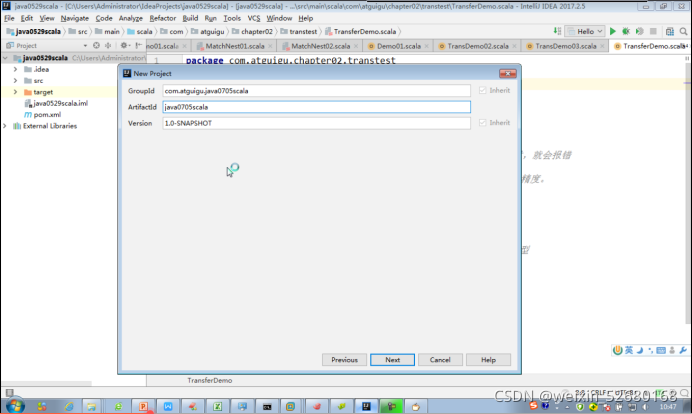Click the pom.xml Maven file icon
This screenshot has height=414, width=692.
pos(28,115)
